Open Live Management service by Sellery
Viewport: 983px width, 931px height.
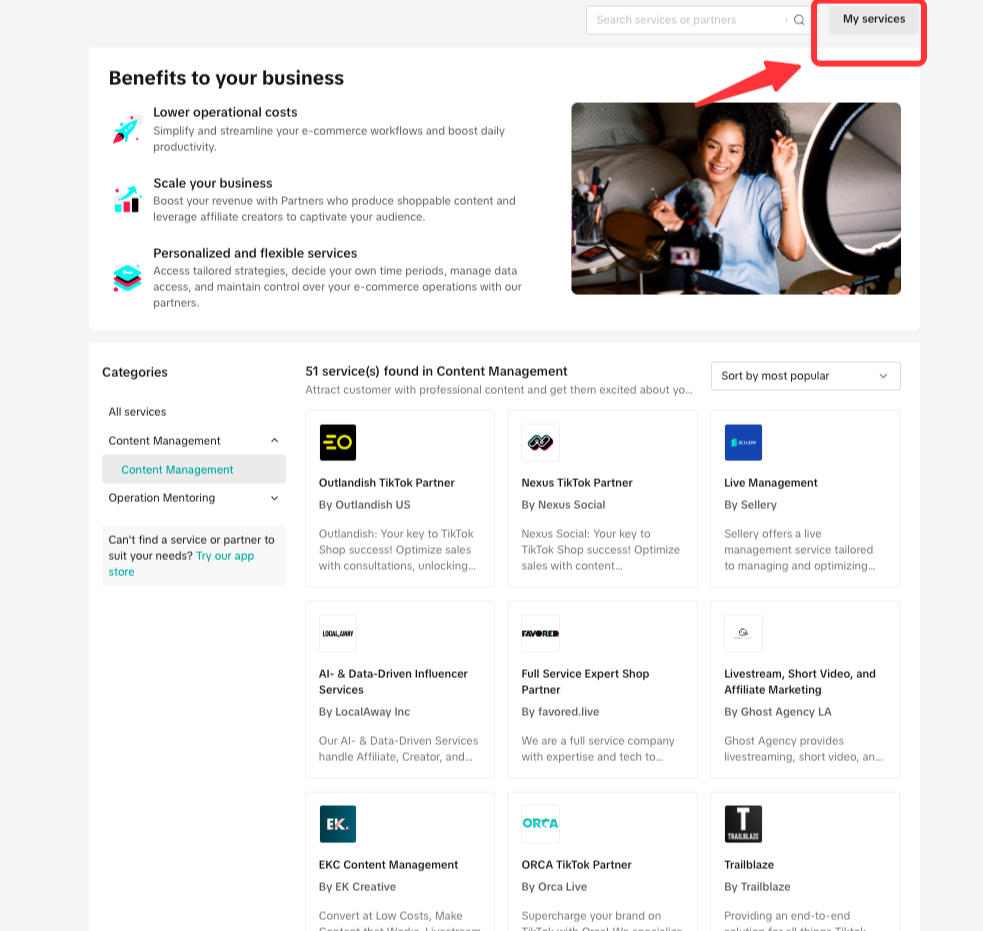coord(770,482)
